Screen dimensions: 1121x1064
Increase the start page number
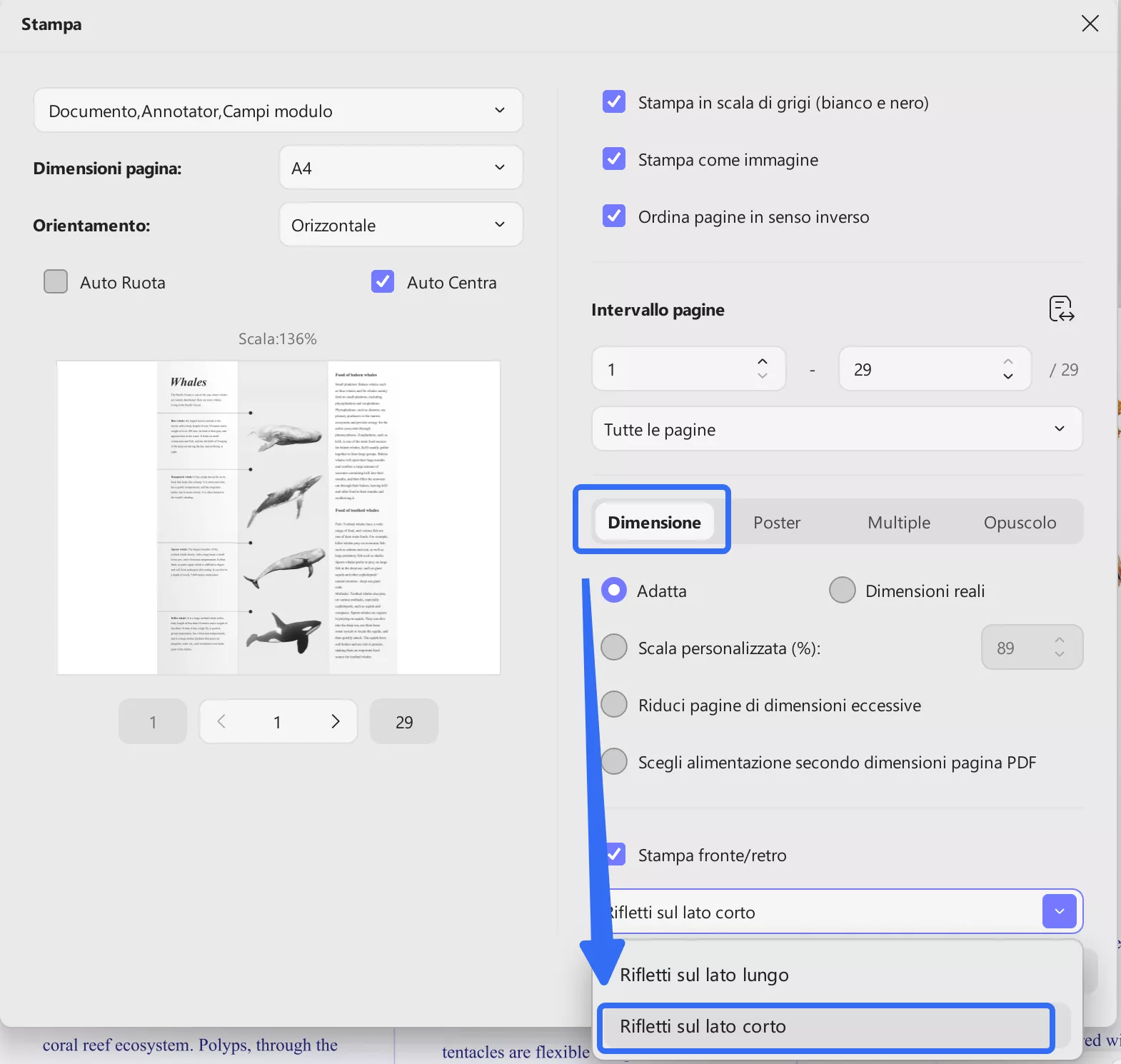click(x=763, y=361)
